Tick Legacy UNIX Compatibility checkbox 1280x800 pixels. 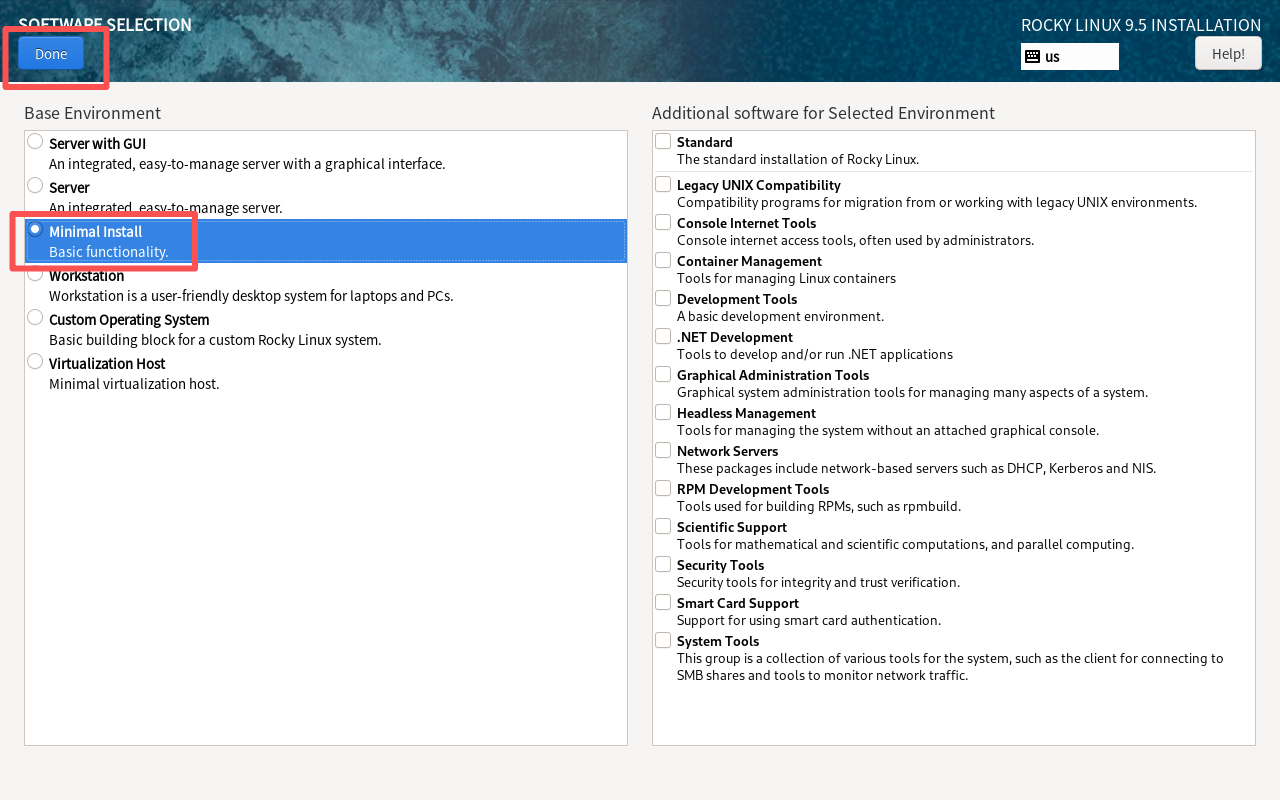(x=663, y=184)
